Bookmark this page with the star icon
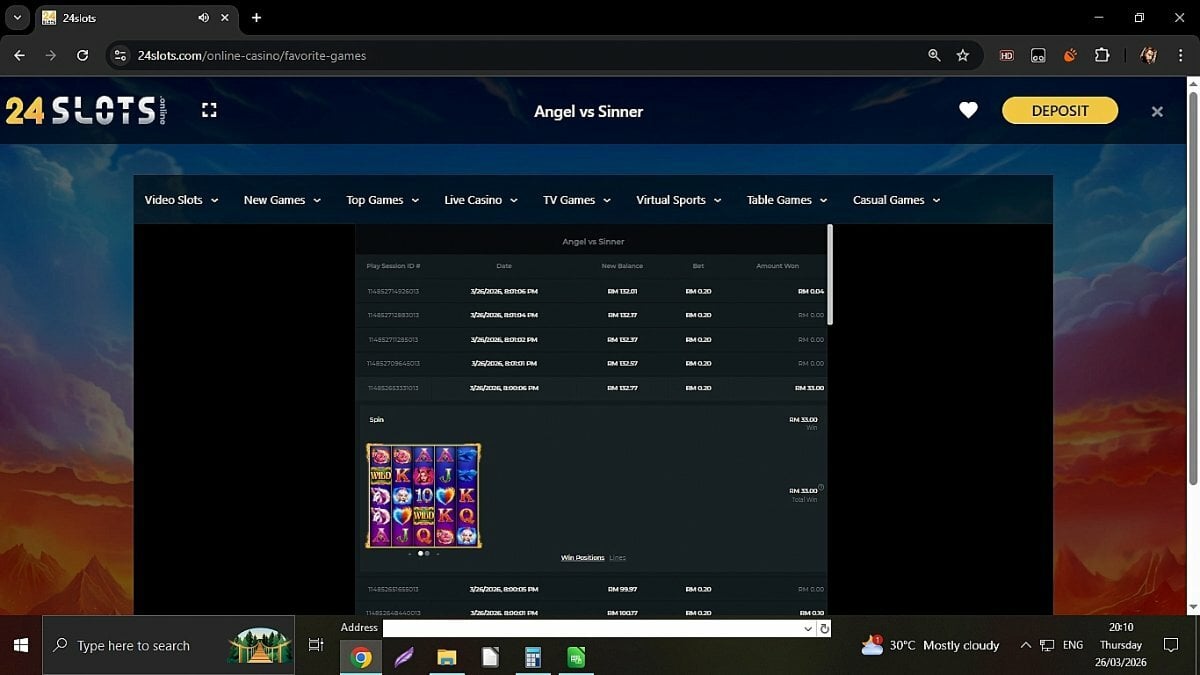 point(963,56)
